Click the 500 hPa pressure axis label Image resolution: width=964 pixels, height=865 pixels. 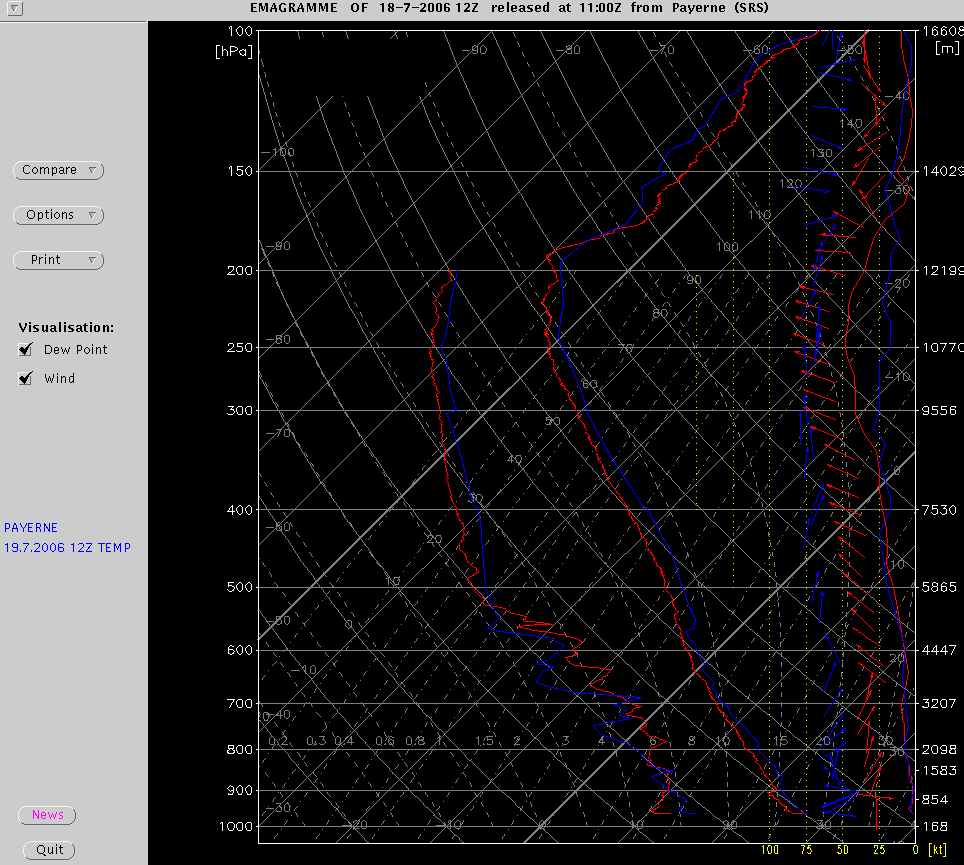pos(239,587)
